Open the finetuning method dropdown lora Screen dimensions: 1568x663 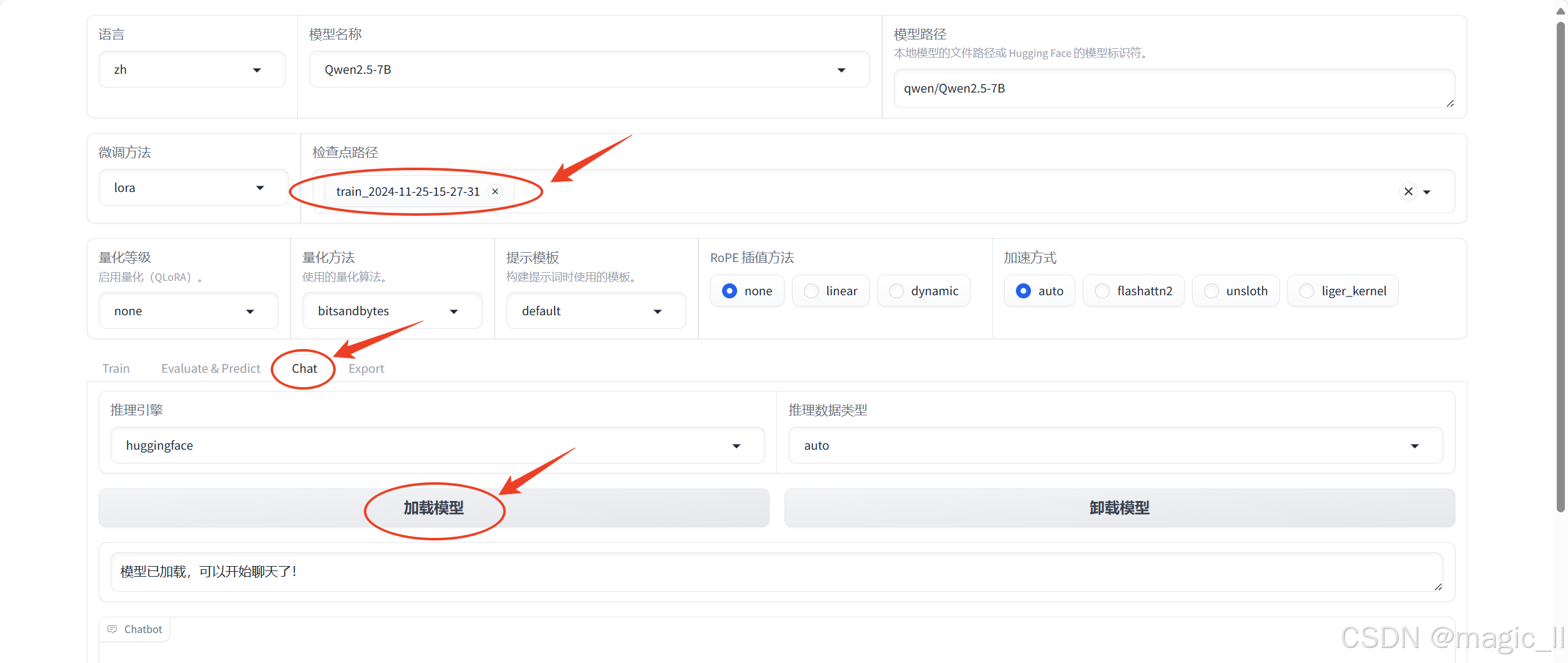pyautogui.click(x=193, y=188)
